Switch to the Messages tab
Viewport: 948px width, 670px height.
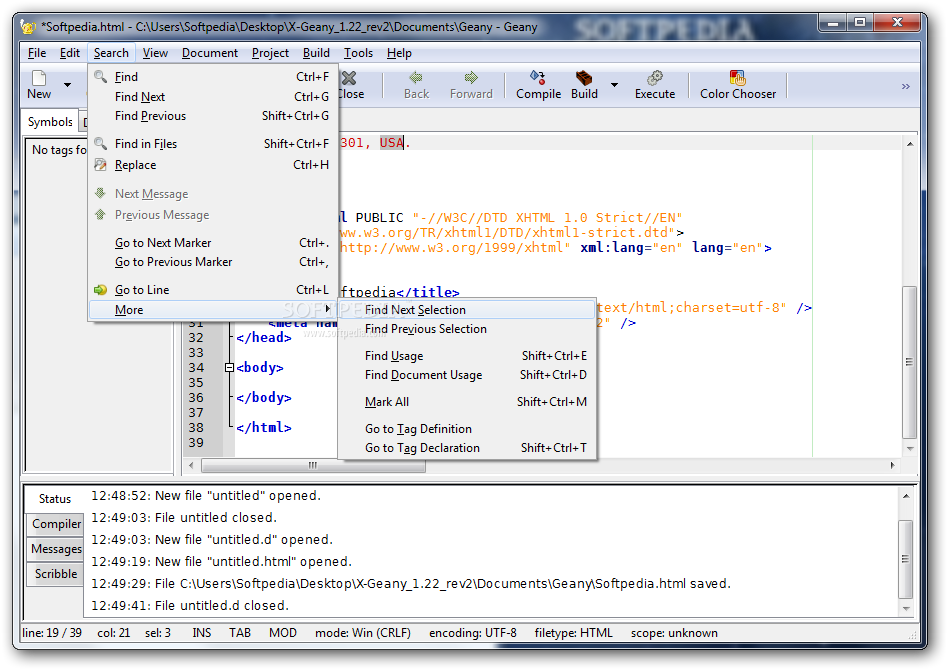point(56,549)
